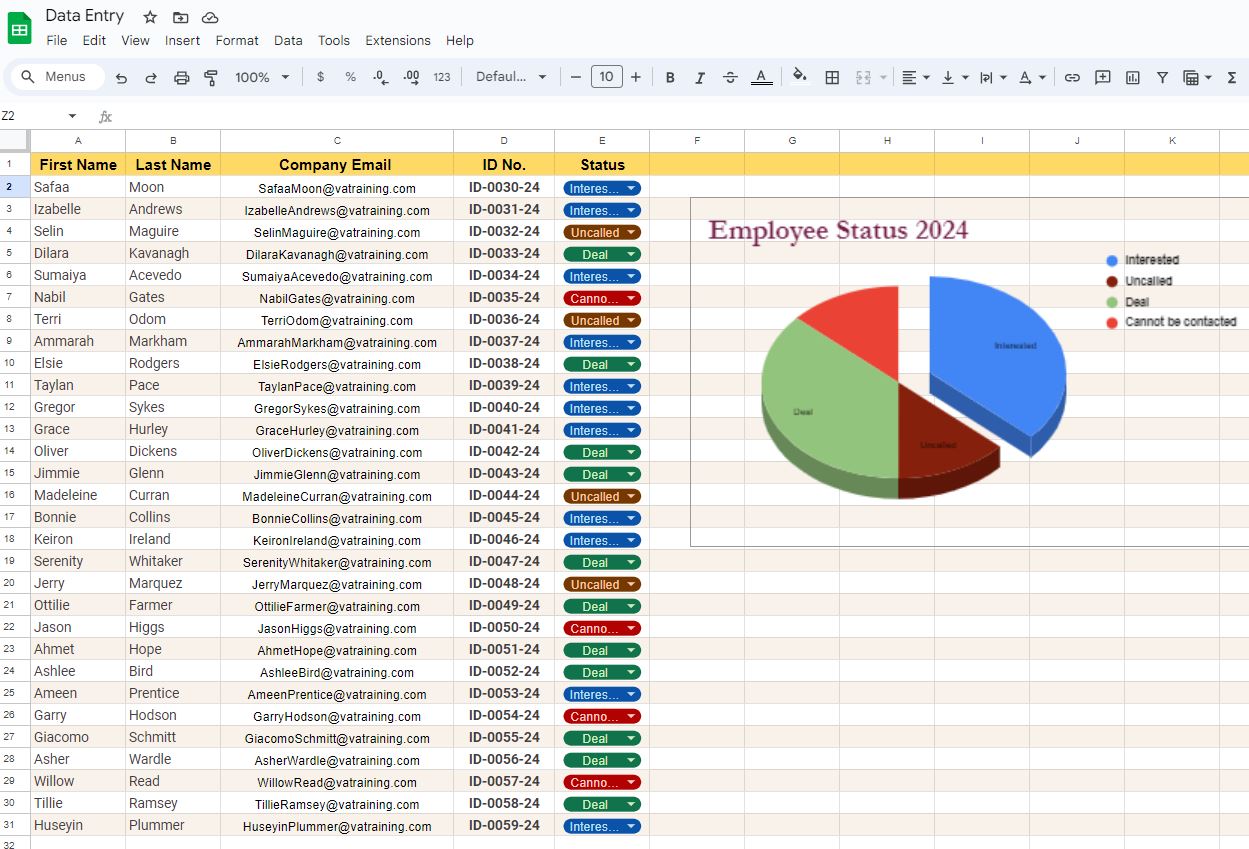Toggle italic formatting
The width and height of the screenshot is (1249, 849).
point(700,77)
